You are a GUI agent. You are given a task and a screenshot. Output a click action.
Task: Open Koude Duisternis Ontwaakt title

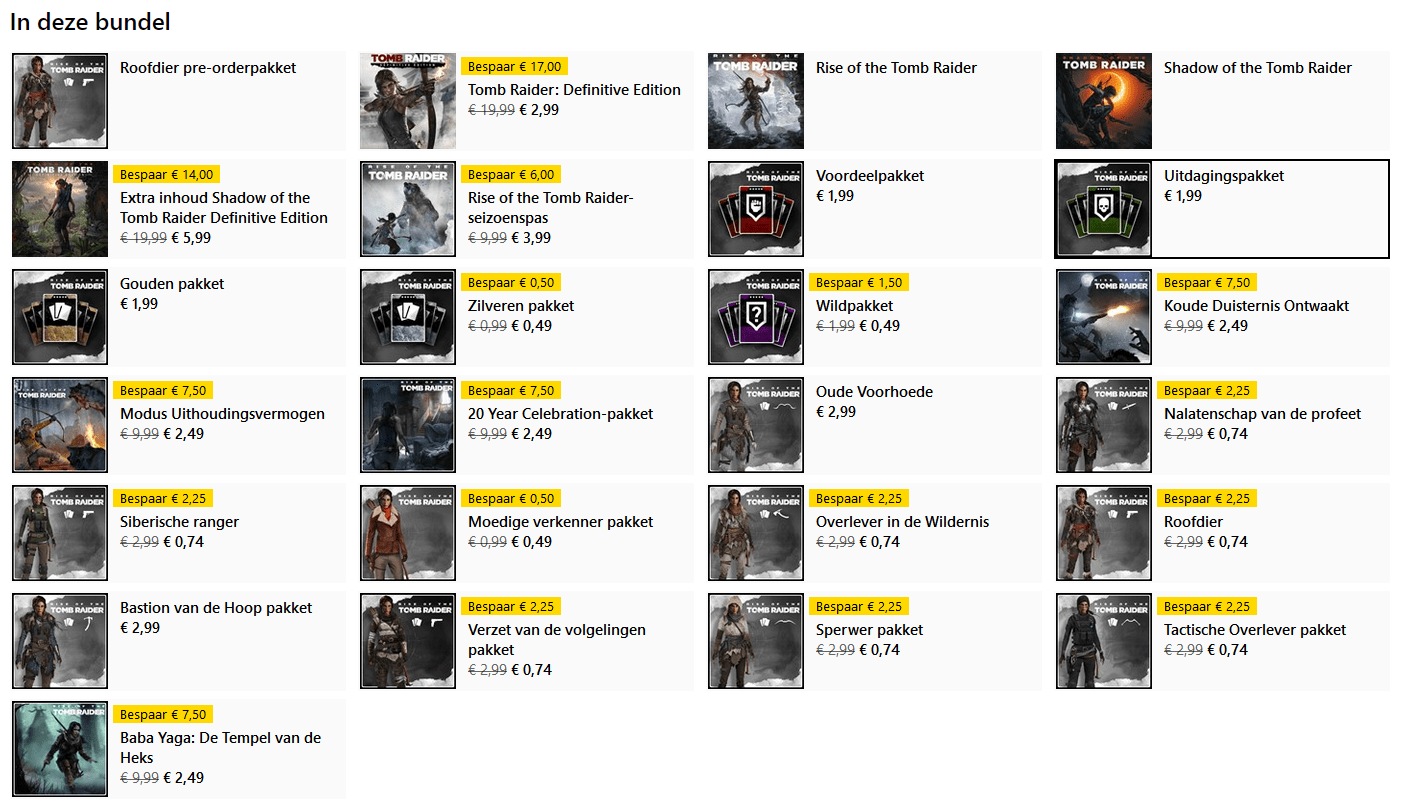pyautogui.click(x=1256, y=306)
